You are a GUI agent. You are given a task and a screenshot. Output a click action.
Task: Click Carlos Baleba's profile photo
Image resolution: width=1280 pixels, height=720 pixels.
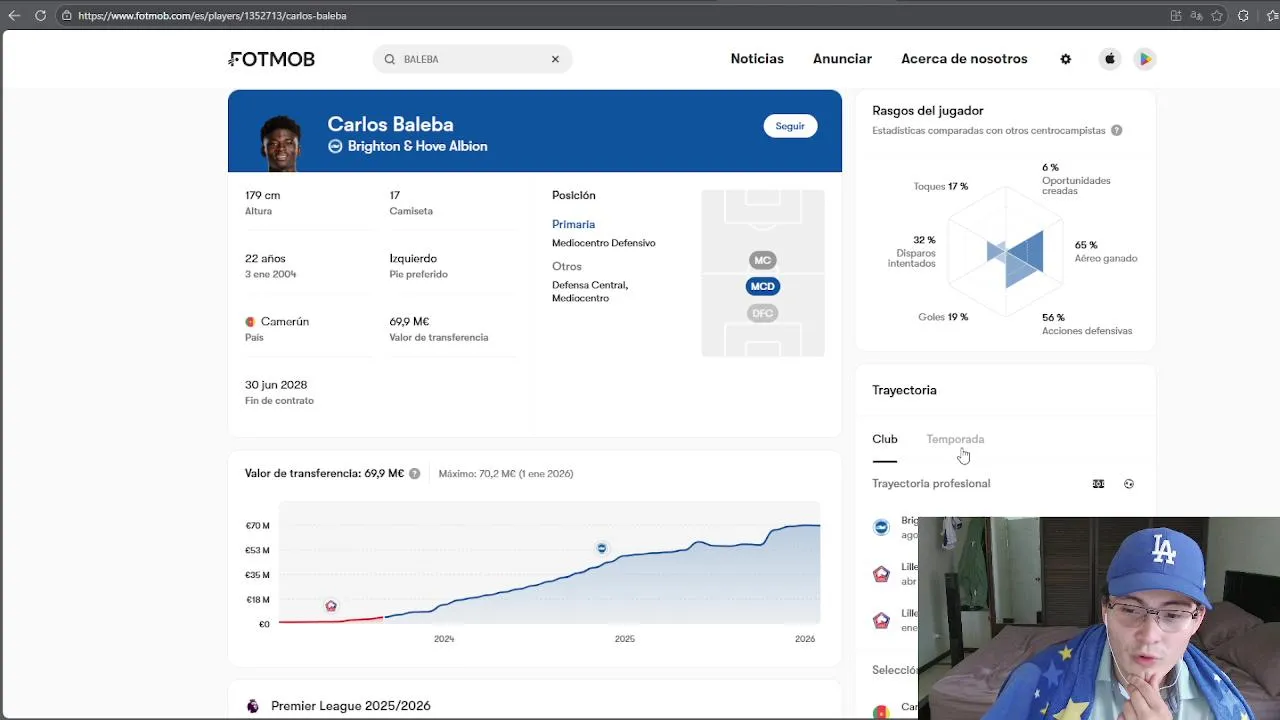(280, 141)
